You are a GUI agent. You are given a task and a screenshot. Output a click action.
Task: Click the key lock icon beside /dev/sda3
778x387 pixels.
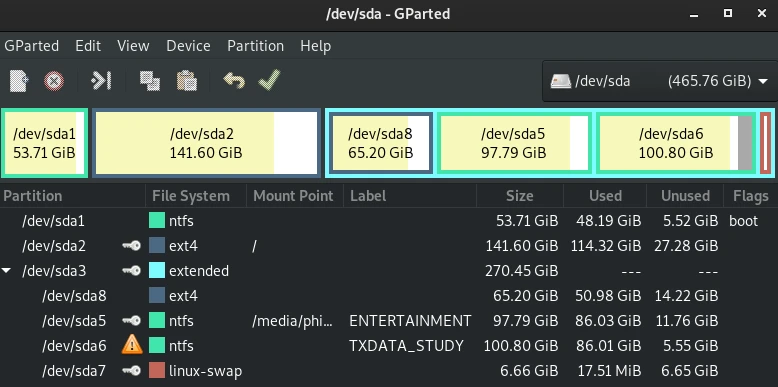click(x=131, y=271)
